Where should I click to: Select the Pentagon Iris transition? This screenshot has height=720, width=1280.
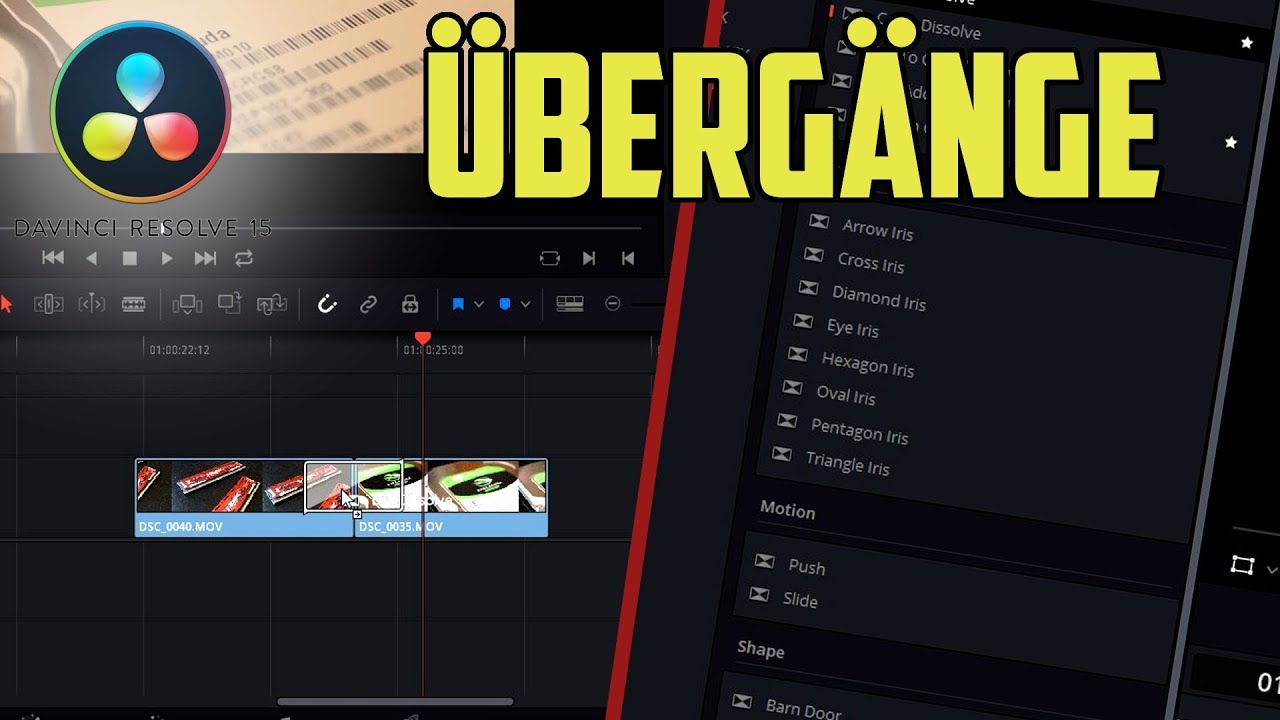pos(859,431)
